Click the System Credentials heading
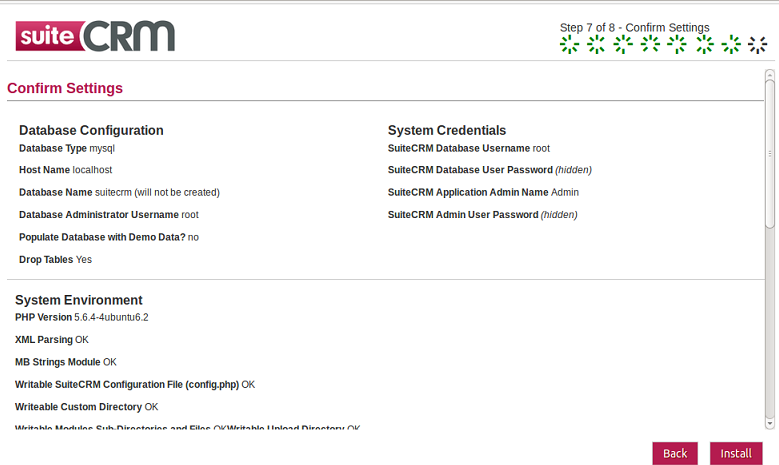779x465 pixels. point(447,130)
